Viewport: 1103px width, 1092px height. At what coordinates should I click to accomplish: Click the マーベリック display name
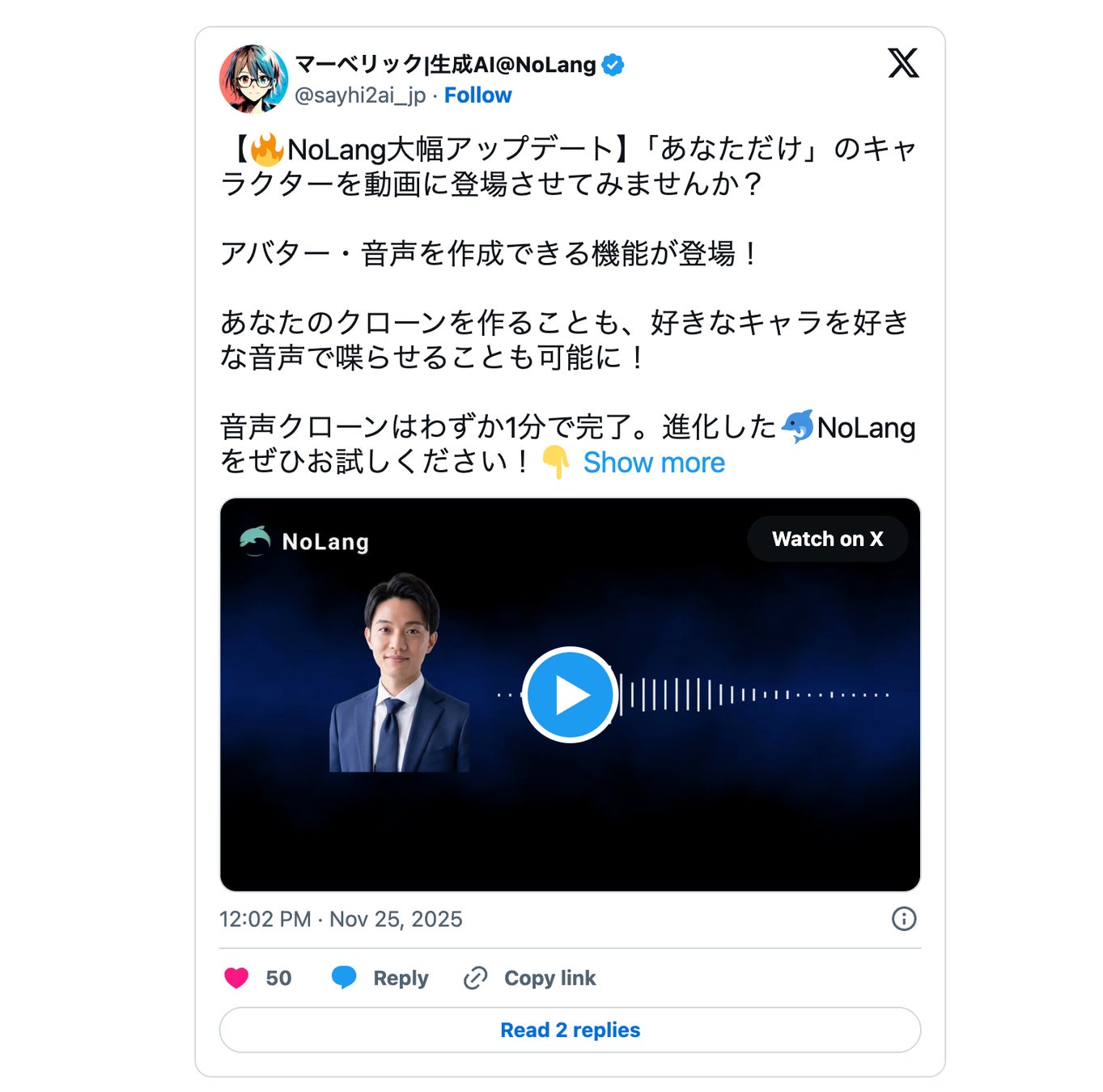click(x=445, y=65)
